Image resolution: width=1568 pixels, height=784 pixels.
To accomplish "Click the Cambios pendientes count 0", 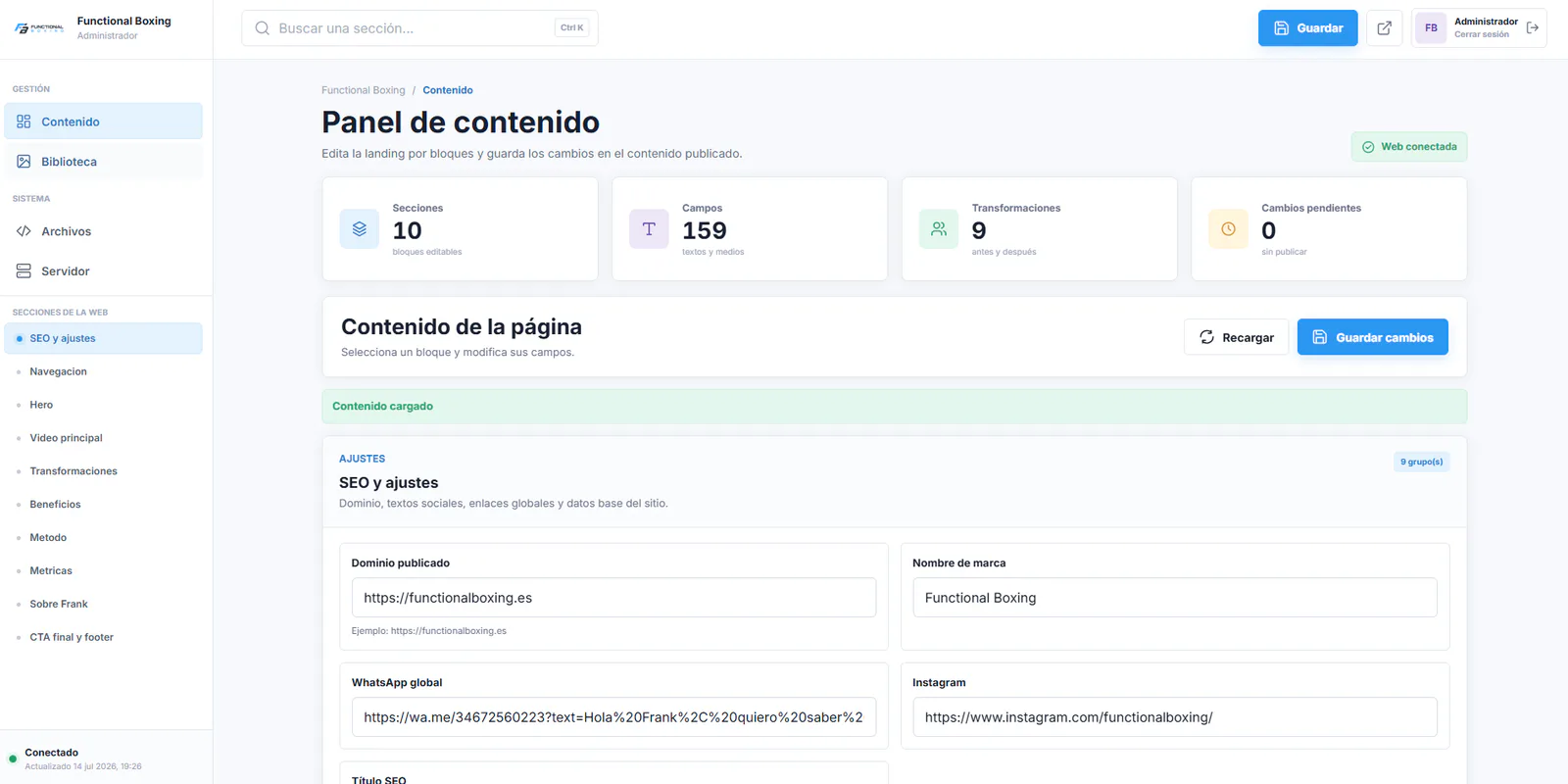I will (1268, 231).
